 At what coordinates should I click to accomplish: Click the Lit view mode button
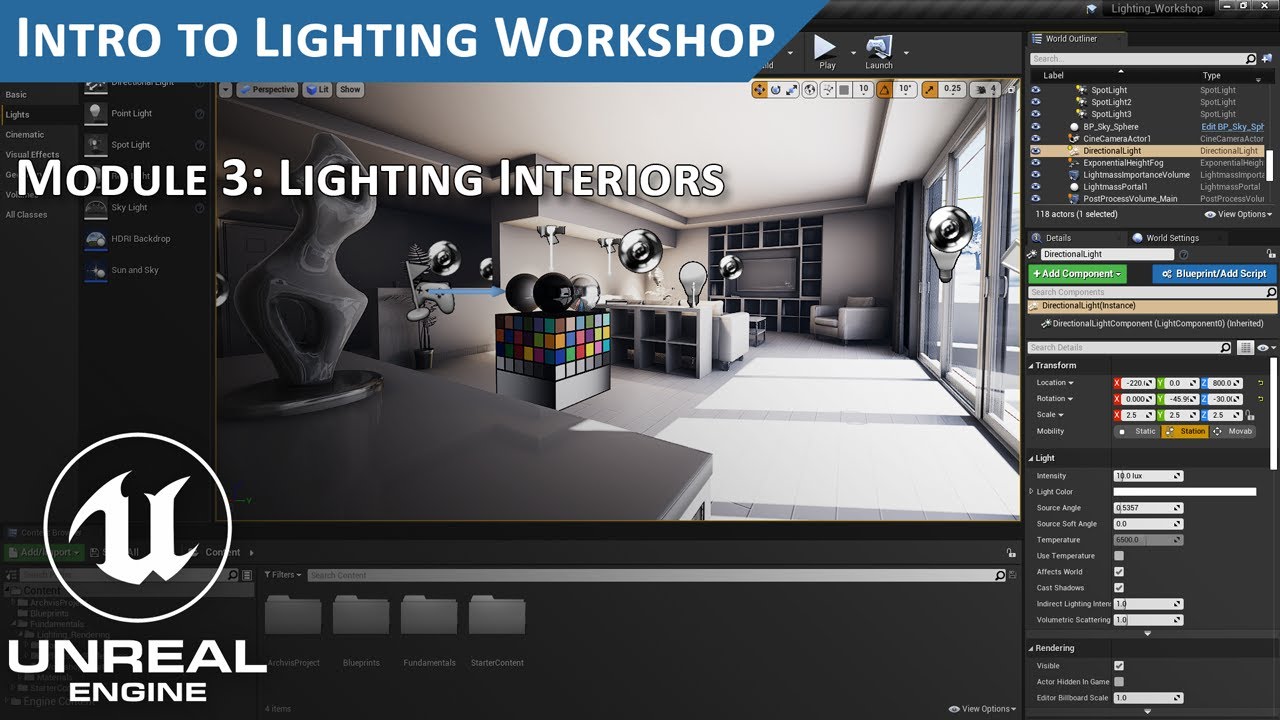coord(318,89)
